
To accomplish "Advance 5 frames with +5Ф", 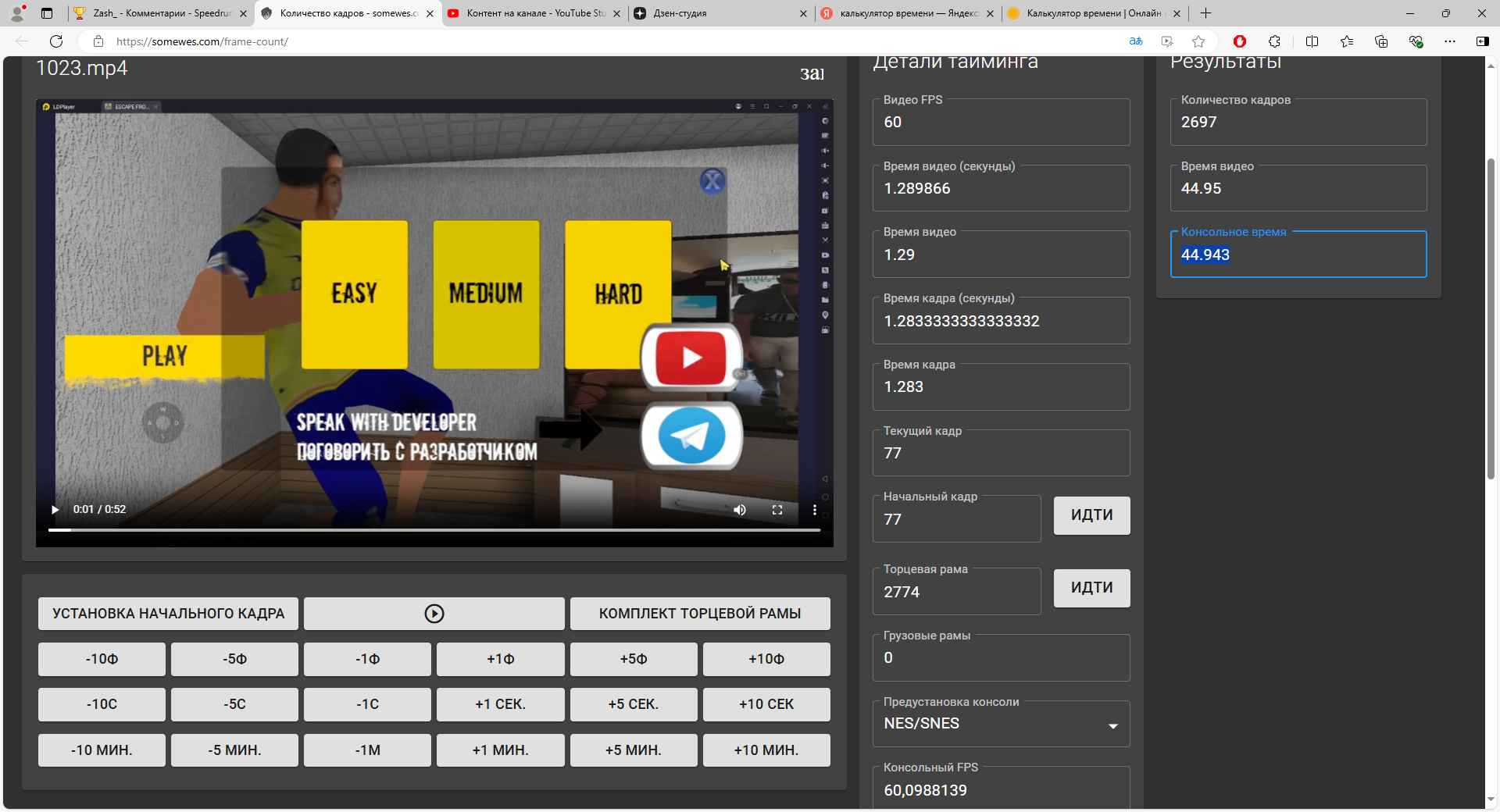I will [634, 660].
